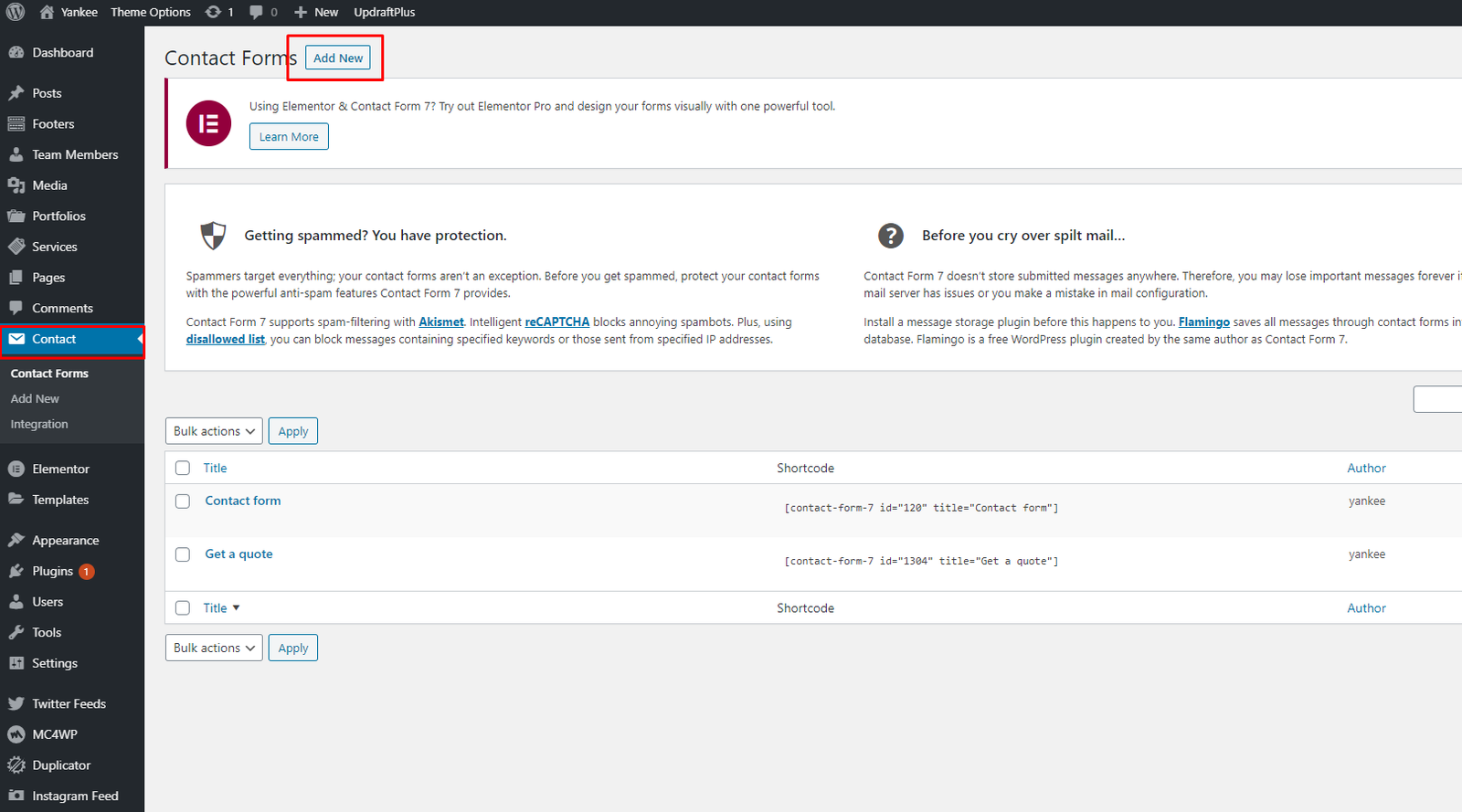This screenshot has height=812, width=1462.
Task: Go to Appearance in the sidebar menu
Action: [x=65, y=541]
